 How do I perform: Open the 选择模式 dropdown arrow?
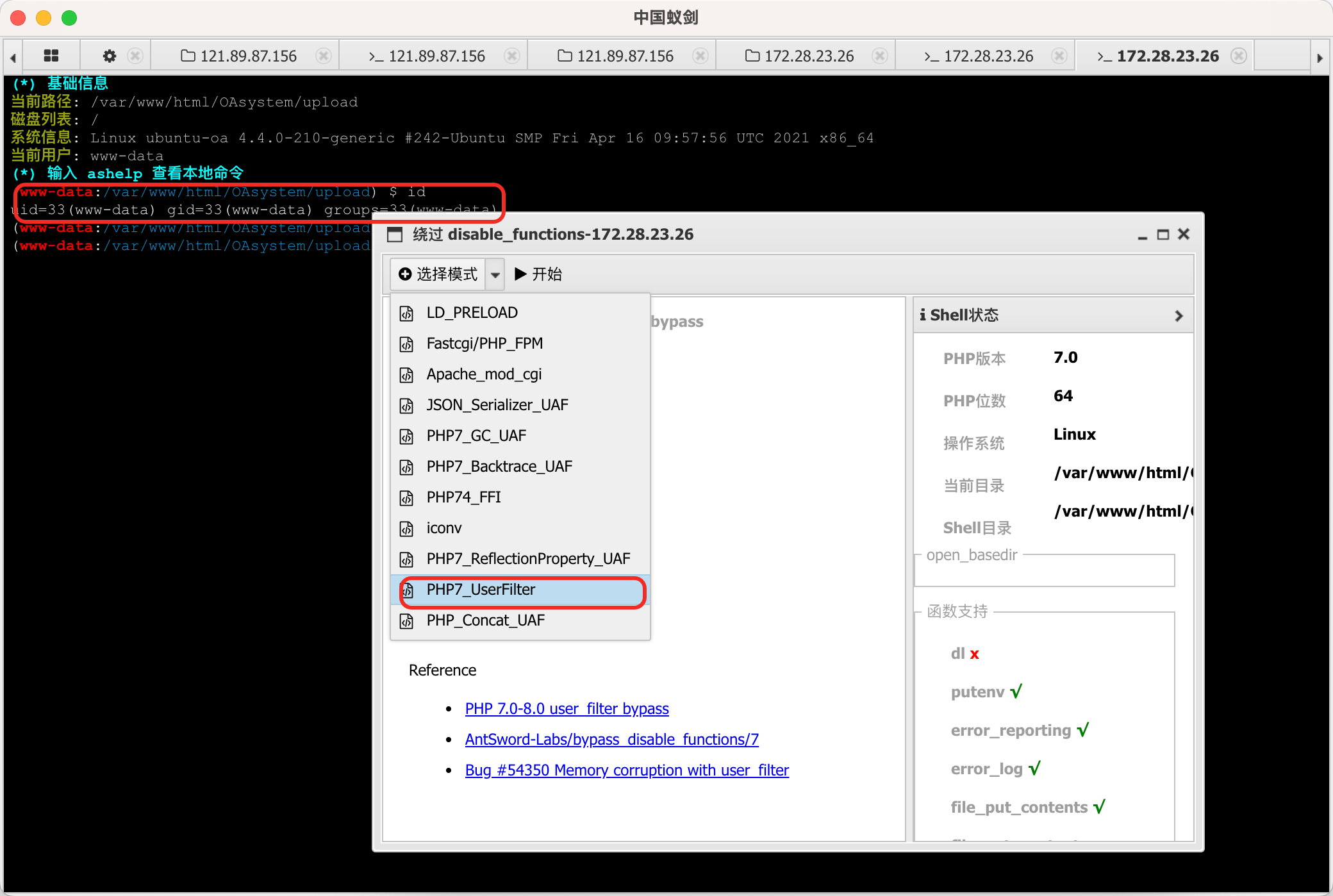click(x=495, y=275)
